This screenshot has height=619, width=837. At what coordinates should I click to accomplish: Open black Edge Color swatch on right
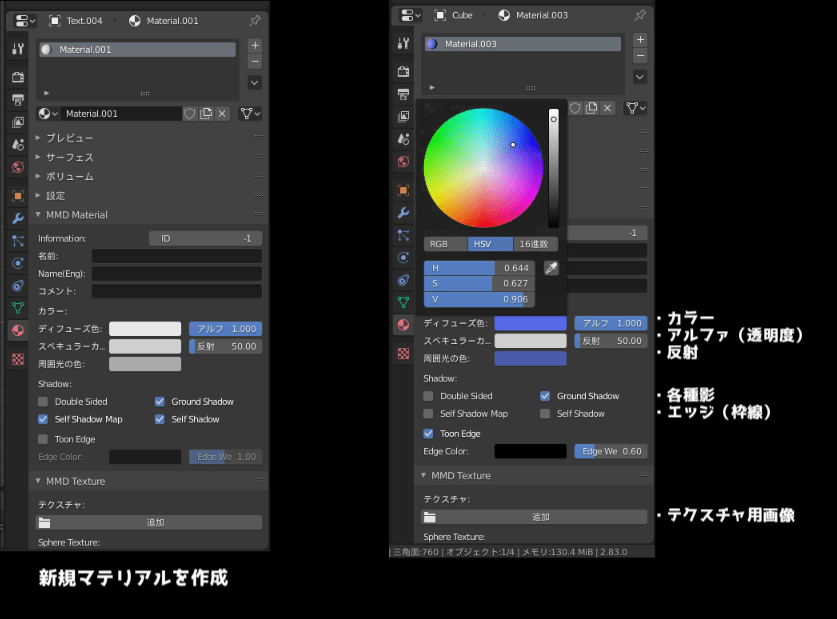[x=530, y=451]
